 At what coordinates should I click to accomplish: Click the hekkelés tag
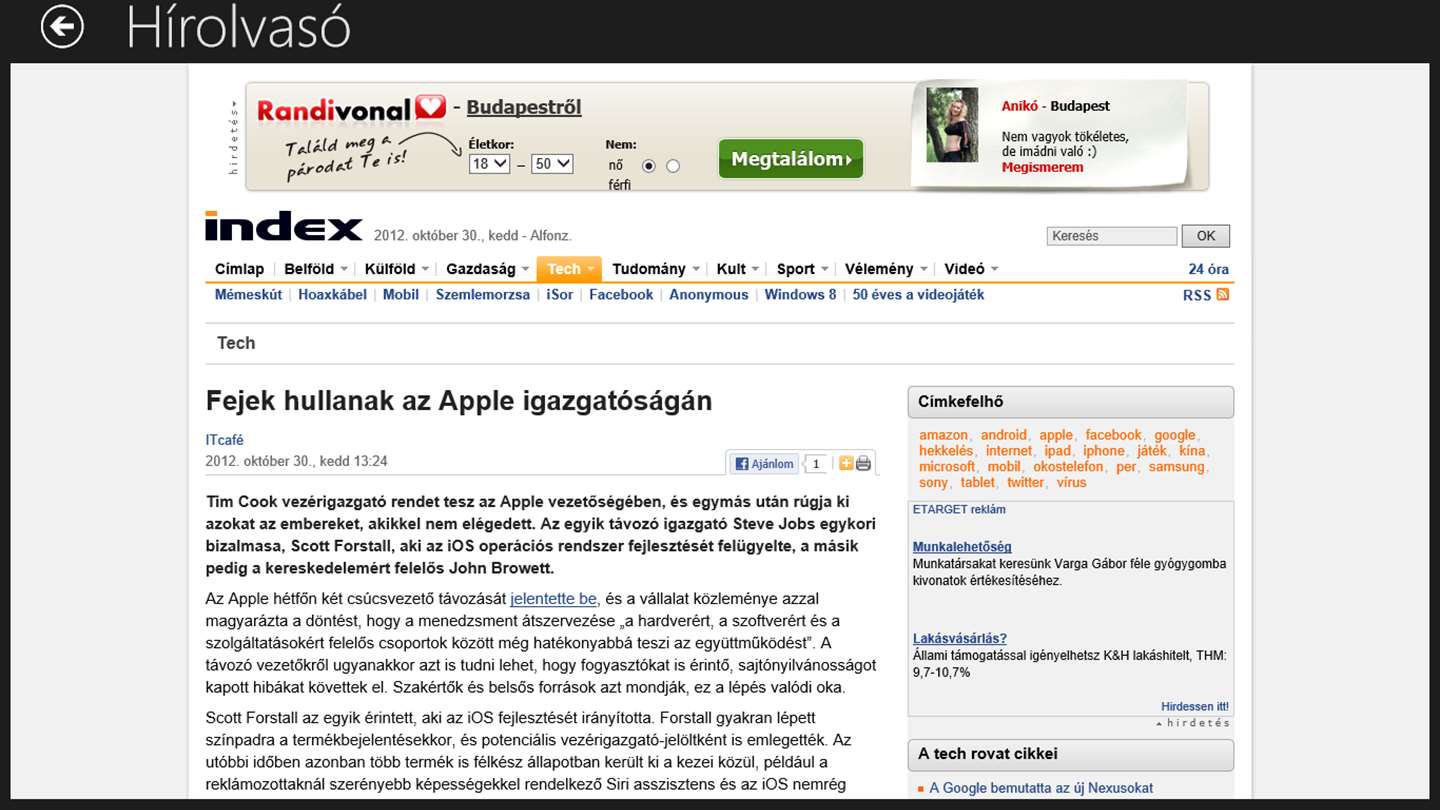pyautogui.click(x=946, y=451)
